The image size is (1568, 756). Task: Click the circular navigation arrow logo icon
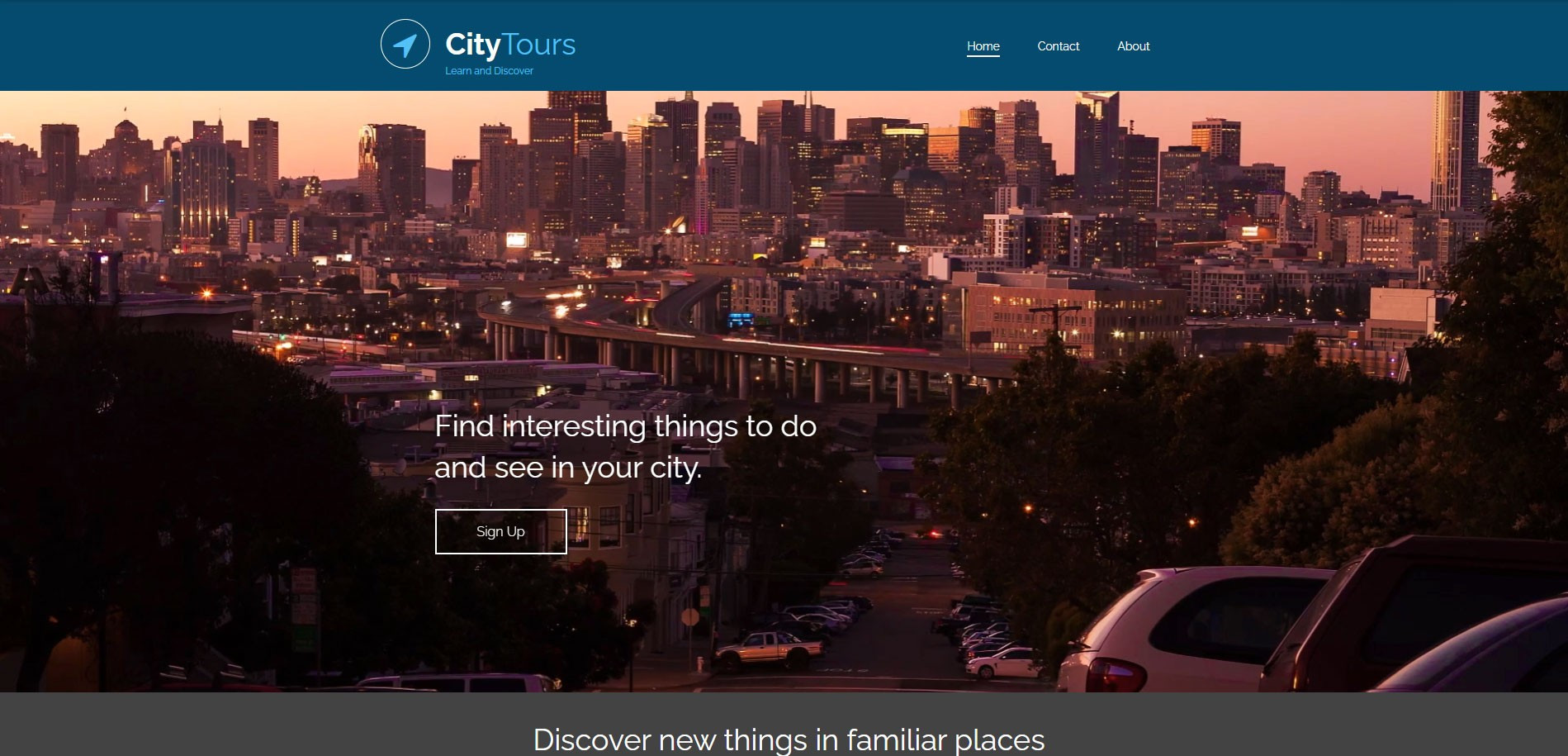pyautogui.click(x=405, y=44)
